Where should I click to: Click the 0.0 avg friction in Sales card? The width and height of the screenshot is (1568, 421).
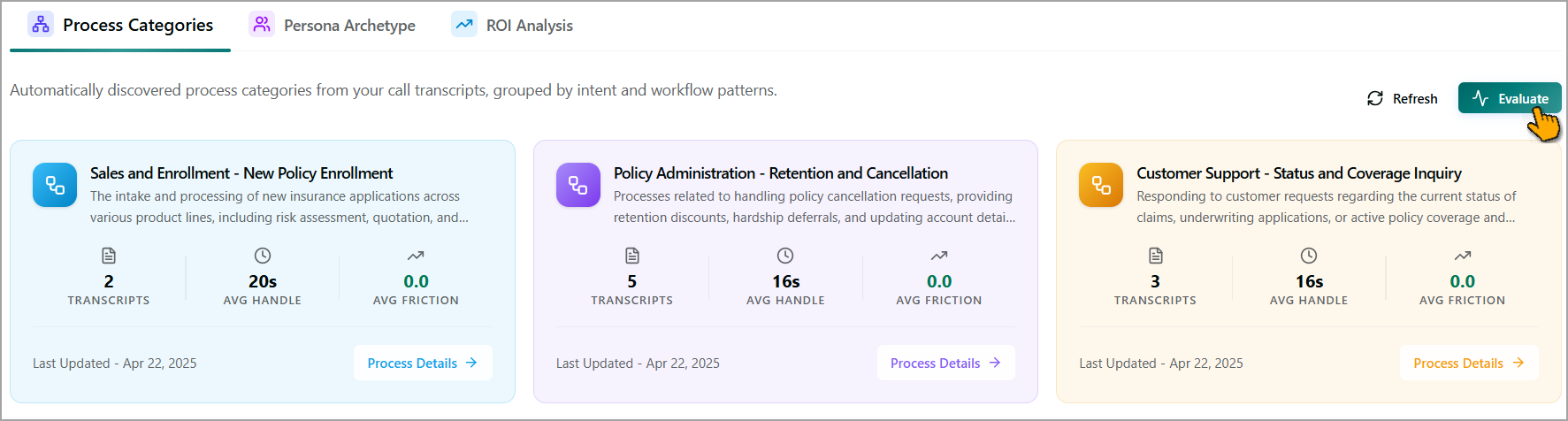pos(416,281)
